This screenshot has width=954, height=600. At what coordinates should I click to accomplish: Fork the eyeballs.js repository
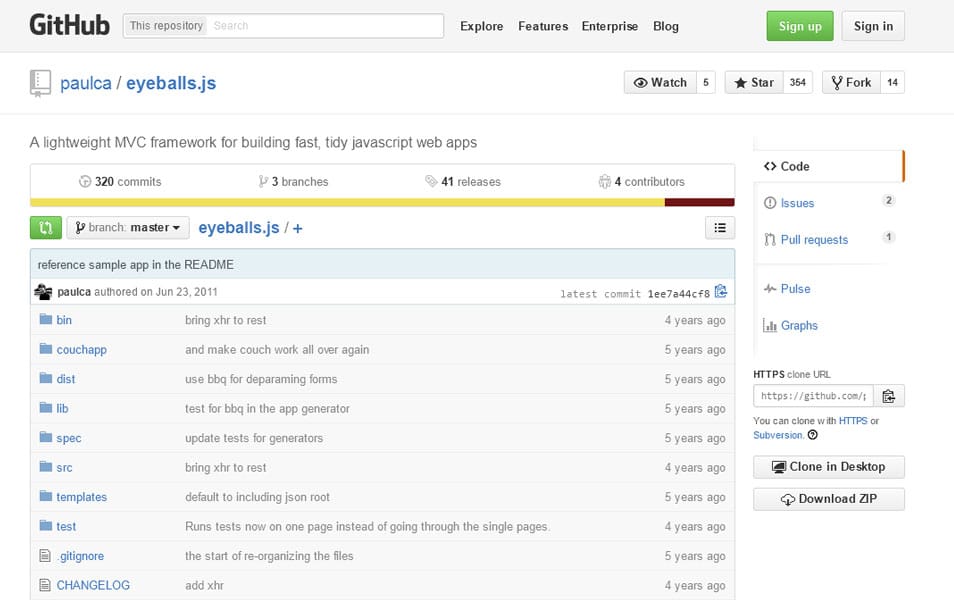[851, 82]
